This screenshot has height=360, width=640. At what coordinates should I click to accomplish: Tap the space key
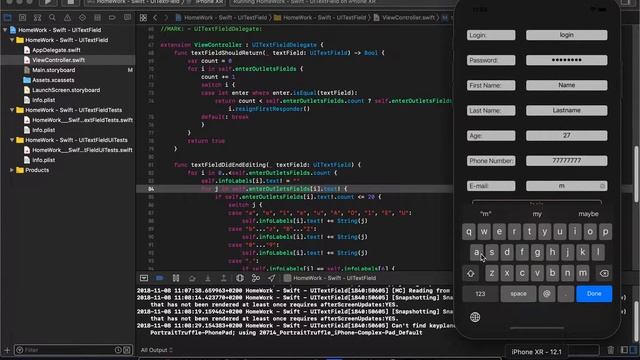pos(518,294)
